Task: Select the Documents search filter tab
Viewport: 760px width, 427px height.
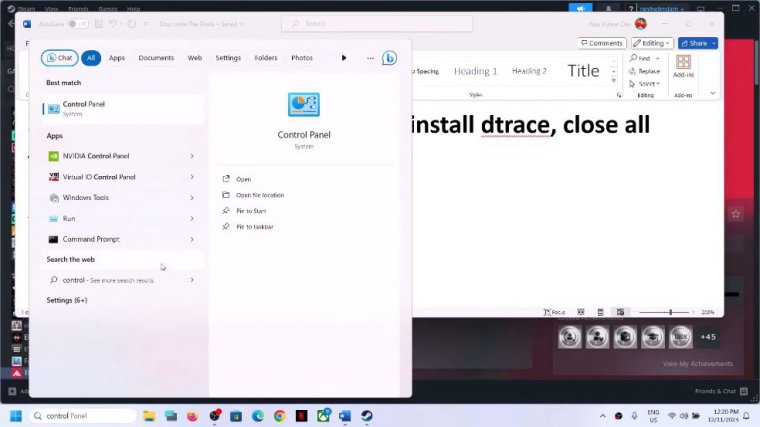Action: pos(156,58)
